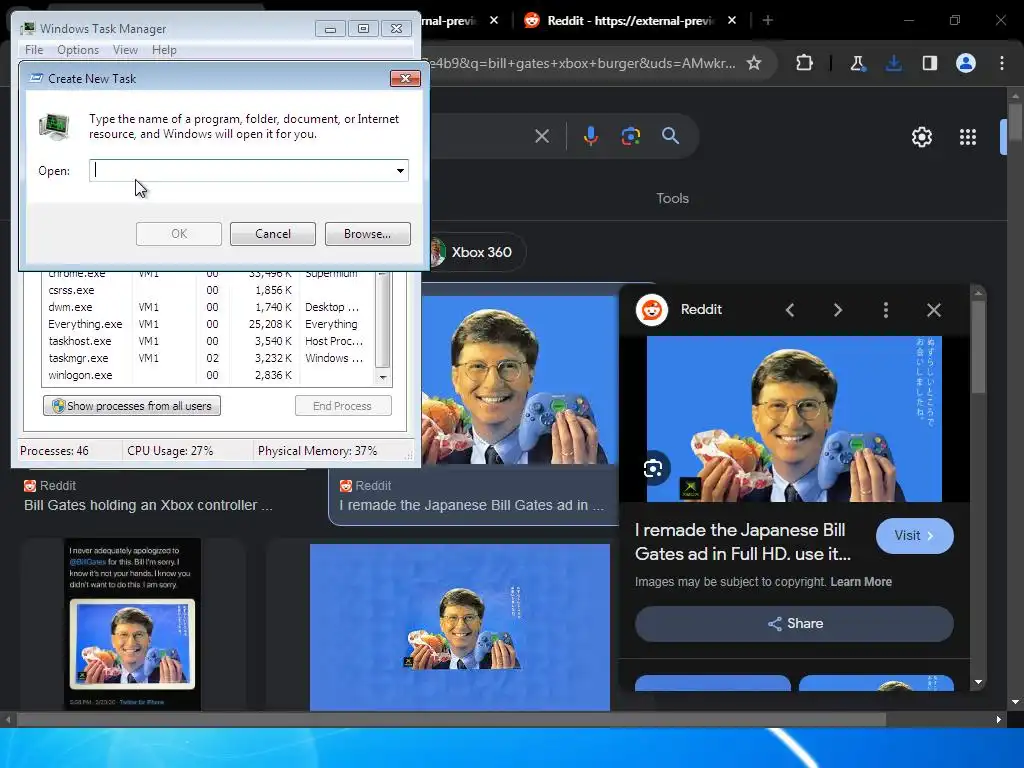Close the Reddit browser tab
Viewport: 1024px width, 768px height.
click(731, 21)
